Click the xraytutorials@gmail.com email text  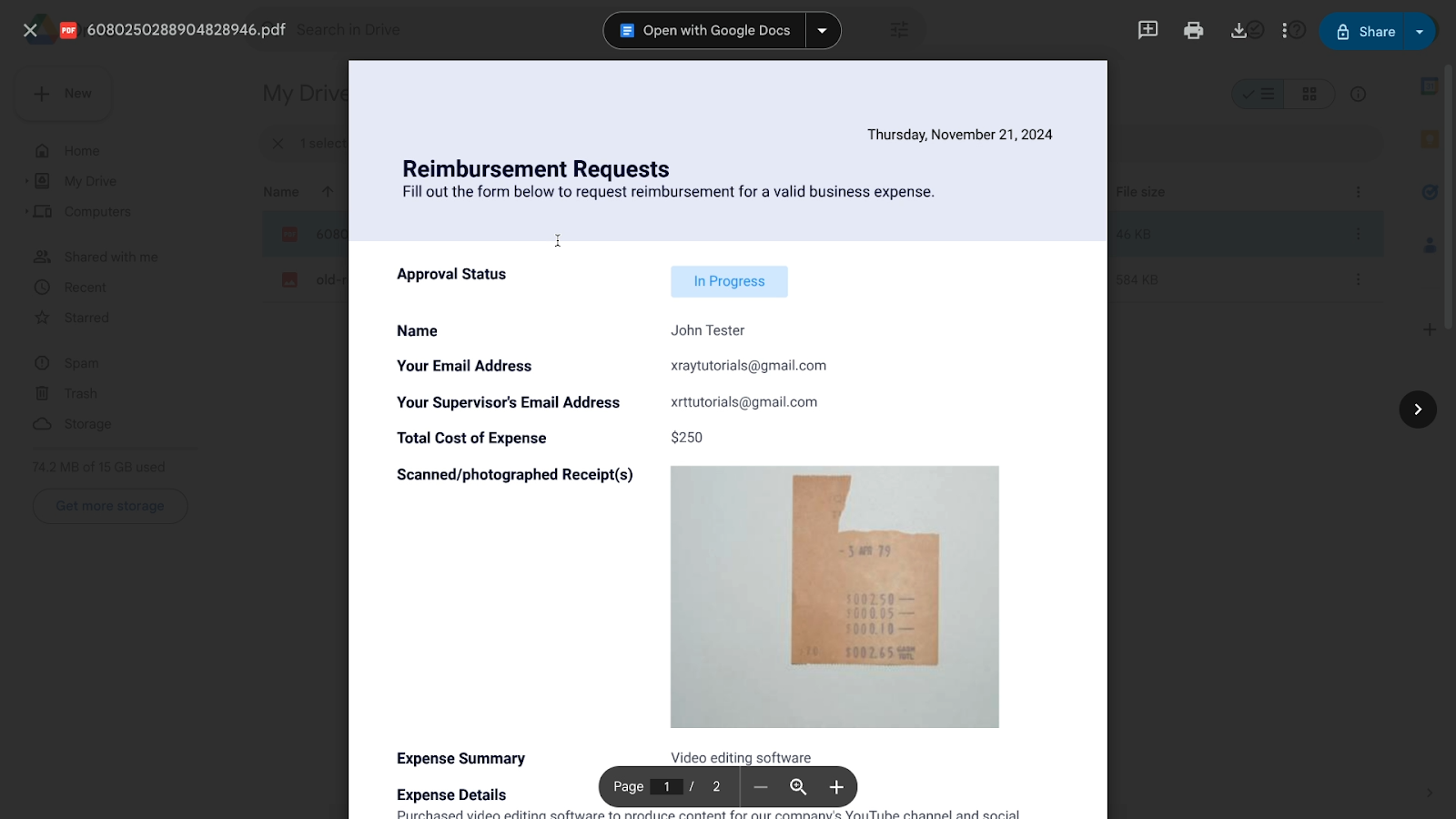click(748, 366)
